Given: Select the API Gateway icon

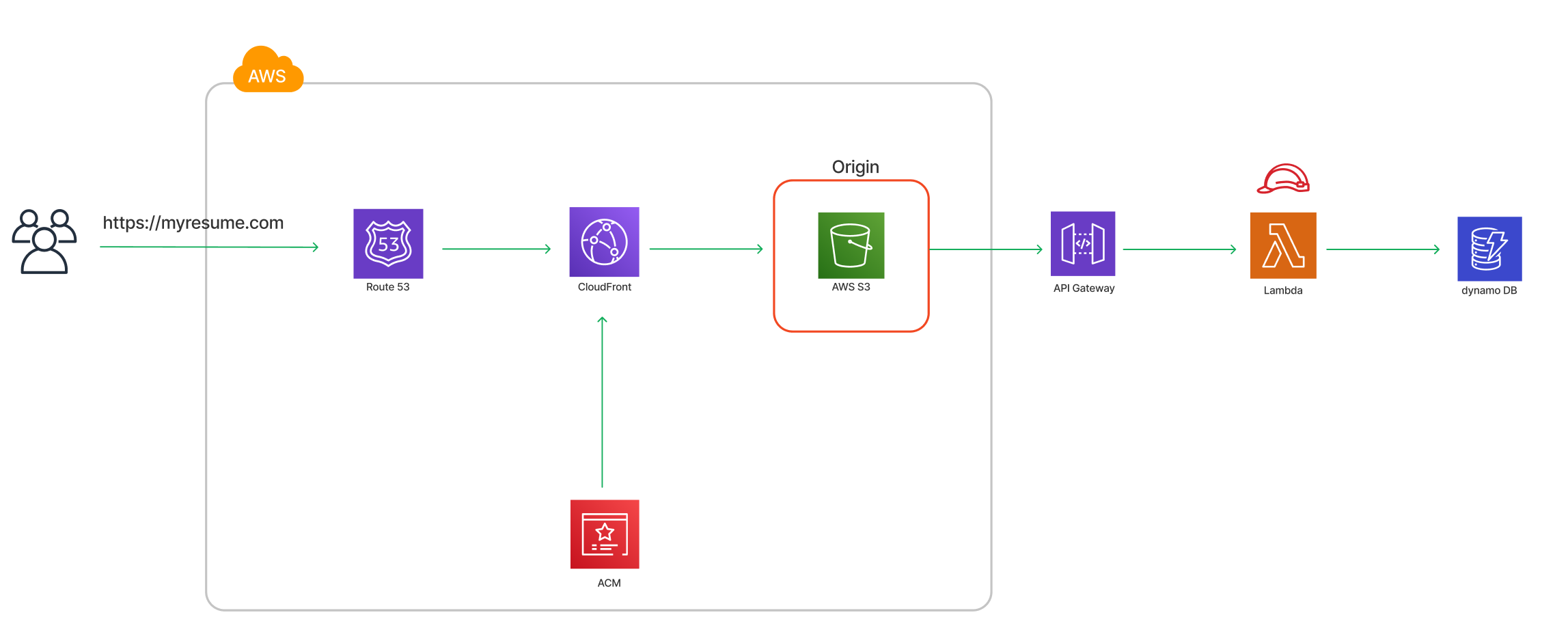Looking at the screenshot, I should pyautogui.click(x=1083, y=243).
